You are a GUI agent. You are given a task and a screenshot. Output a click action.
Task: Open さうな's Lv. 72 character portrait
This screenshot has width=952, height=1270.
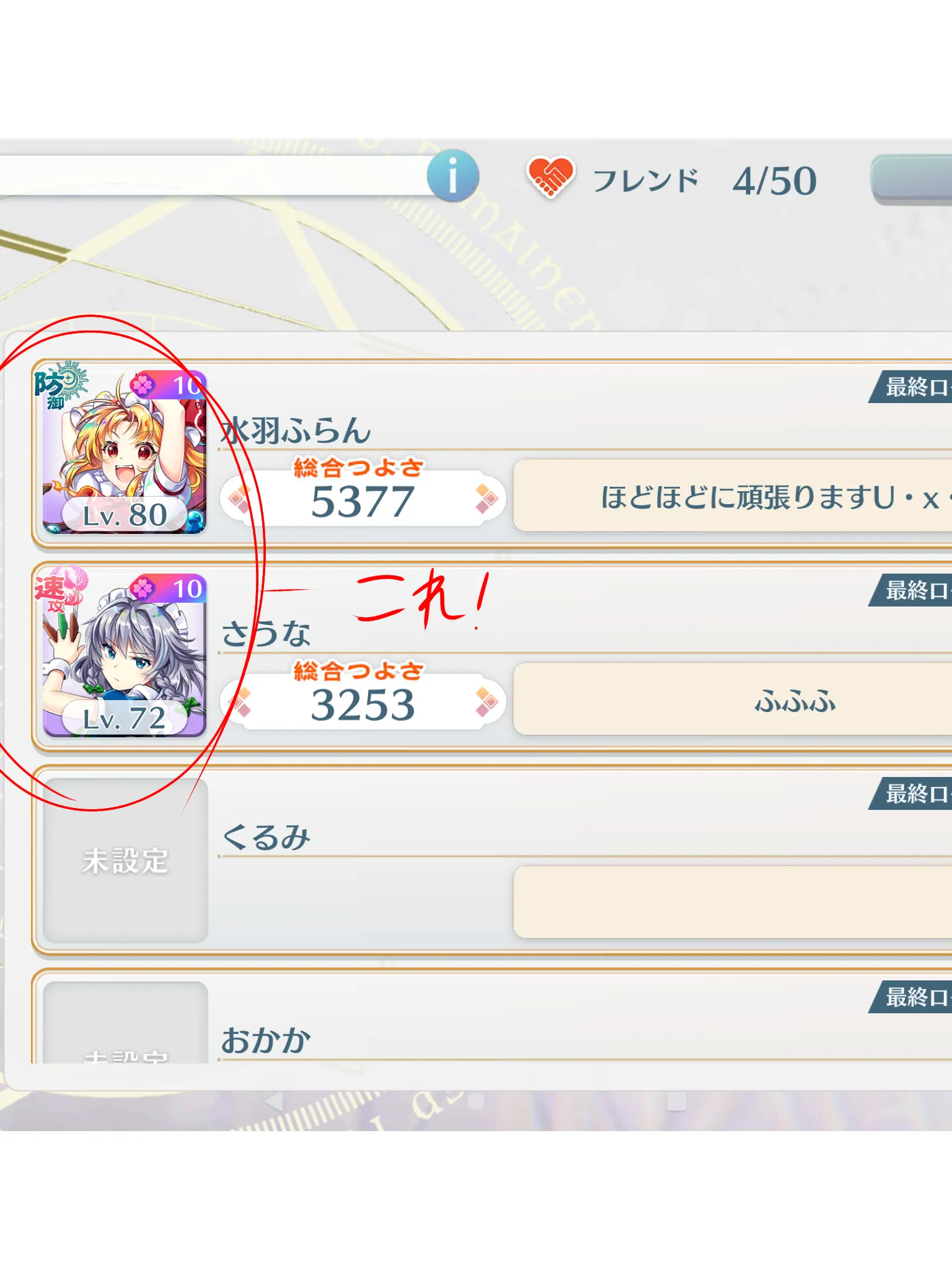(125, 655)
